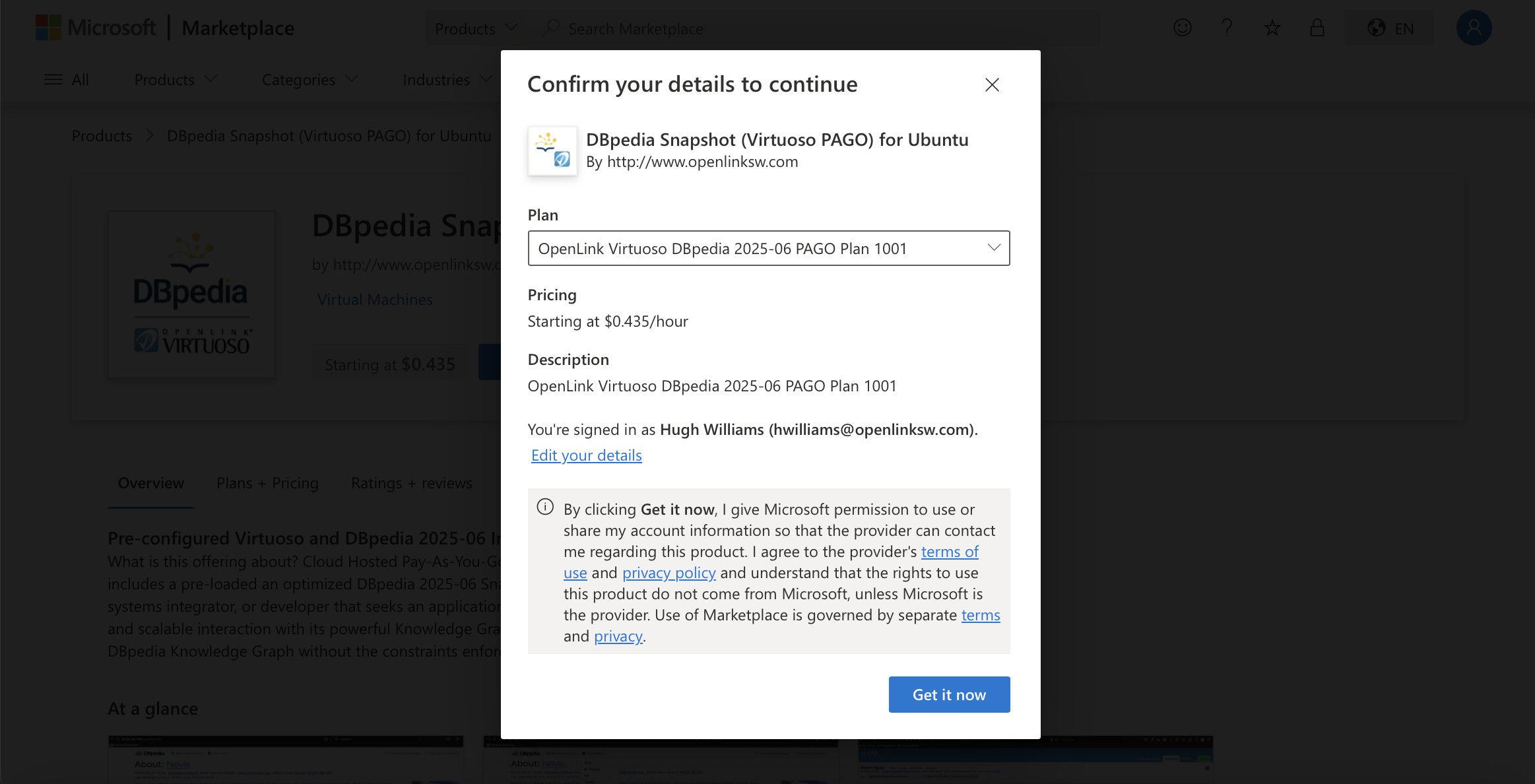
Task: Expand the Categories menu
Action: click(x=310, y=79)
